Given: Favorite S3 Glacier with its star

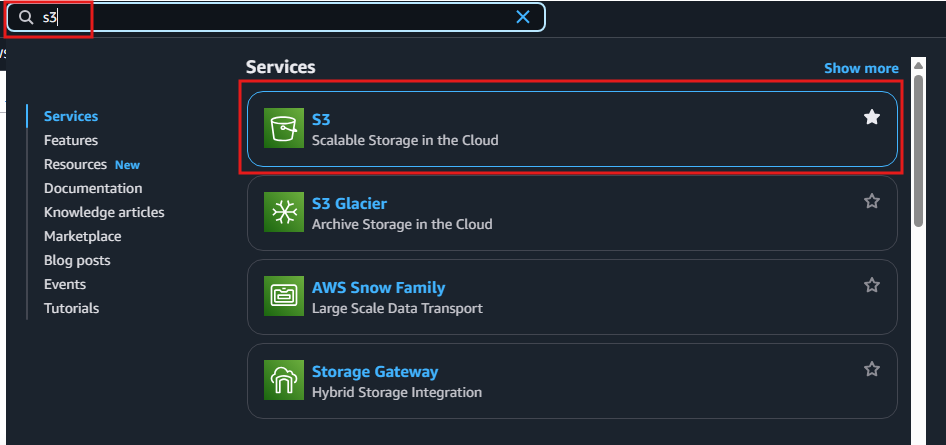Looking at the screenshot, I should coord(872,201).
